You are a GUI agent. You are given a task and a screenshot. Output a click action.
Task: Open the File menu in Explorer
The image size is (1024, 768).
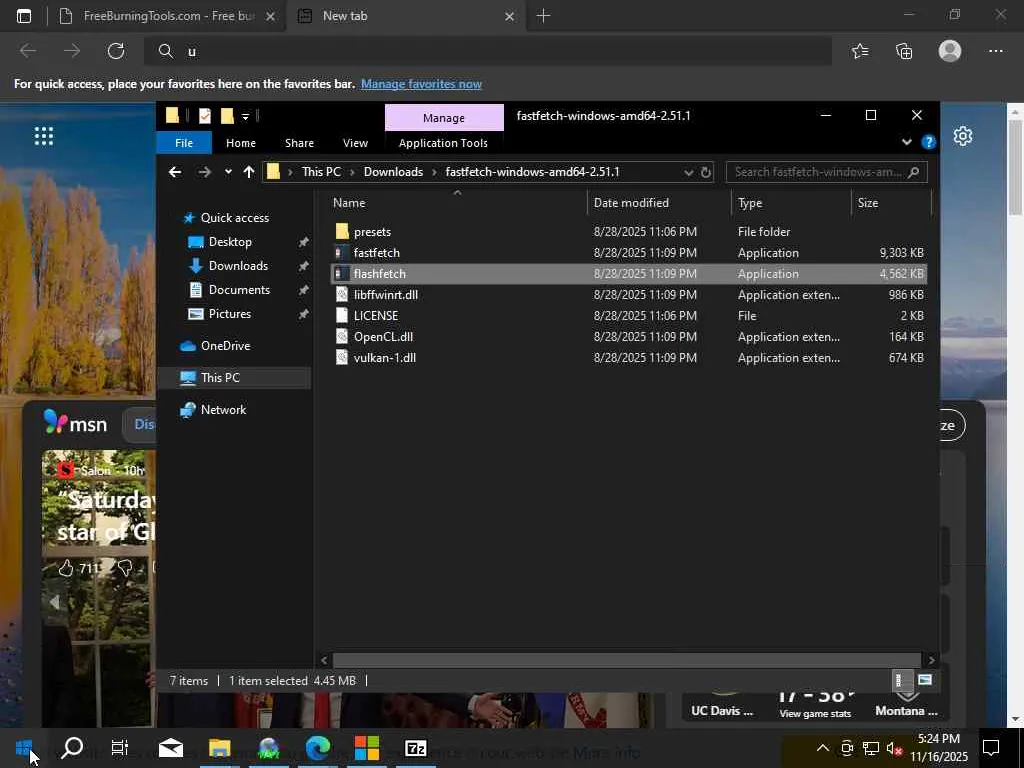184,143
